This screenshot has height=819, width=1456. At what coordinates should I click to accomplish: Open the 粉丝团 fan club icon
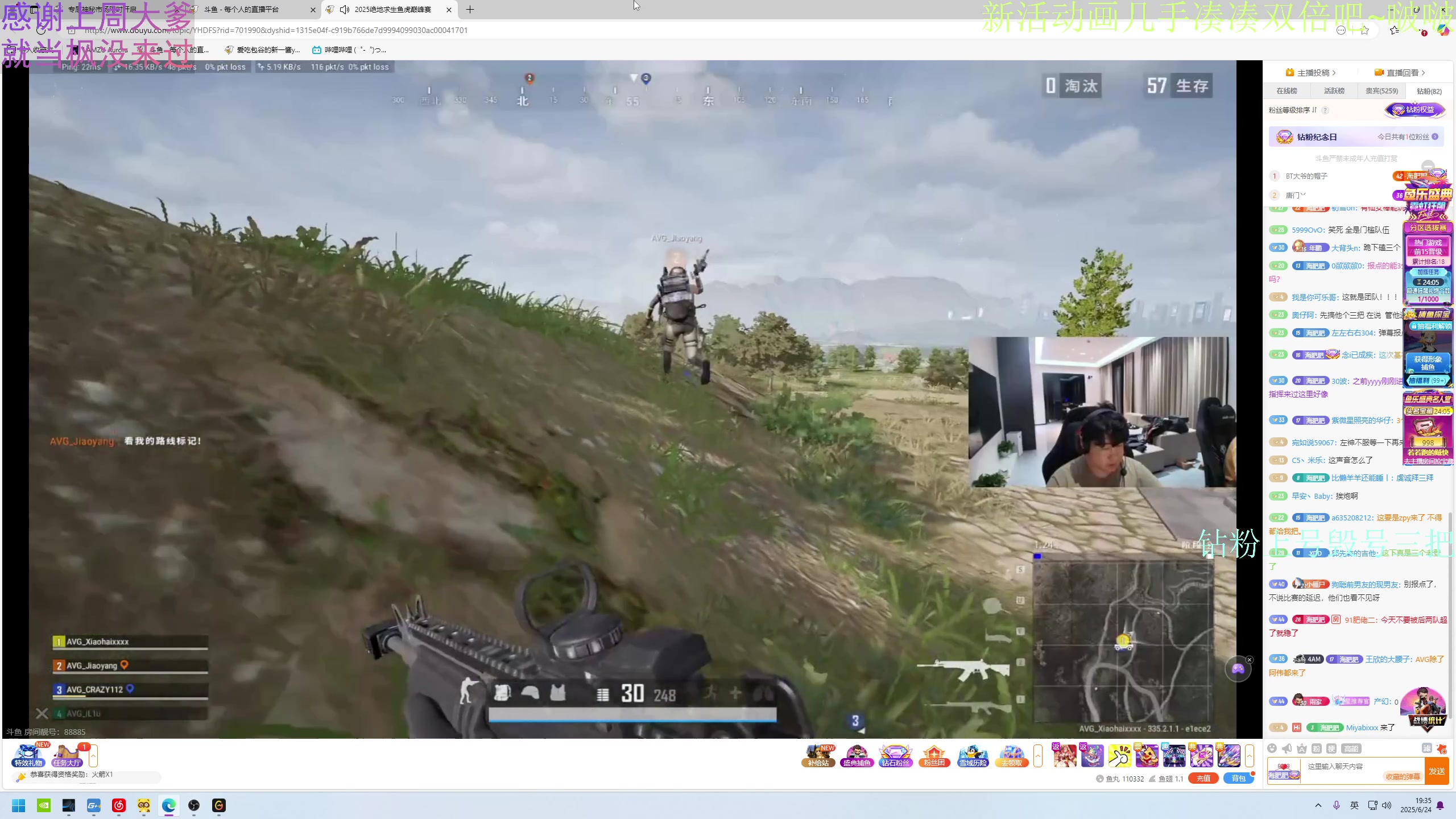(934, 756)
